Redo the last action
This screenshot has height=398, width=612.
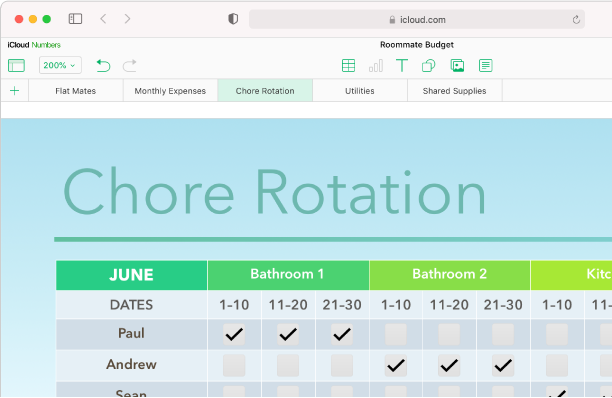(130, 65)
